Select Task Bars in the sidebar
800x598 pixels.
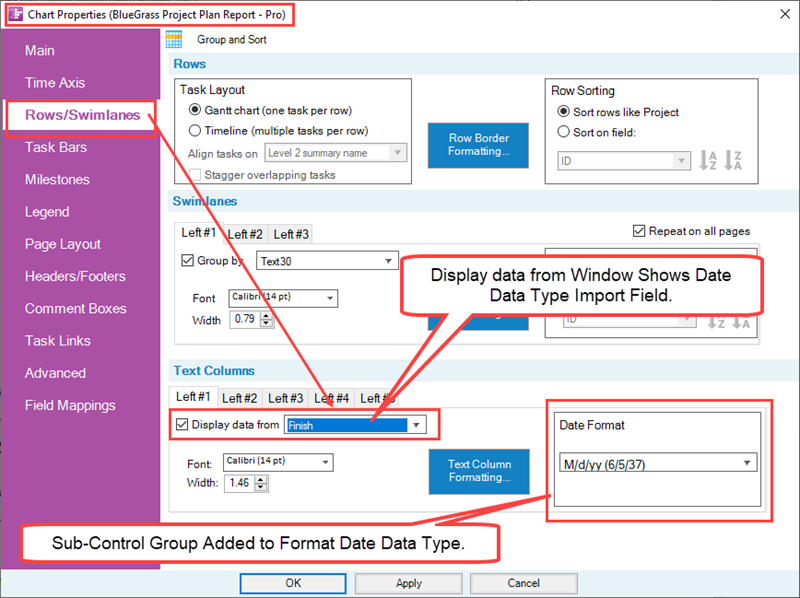(58, 147)
